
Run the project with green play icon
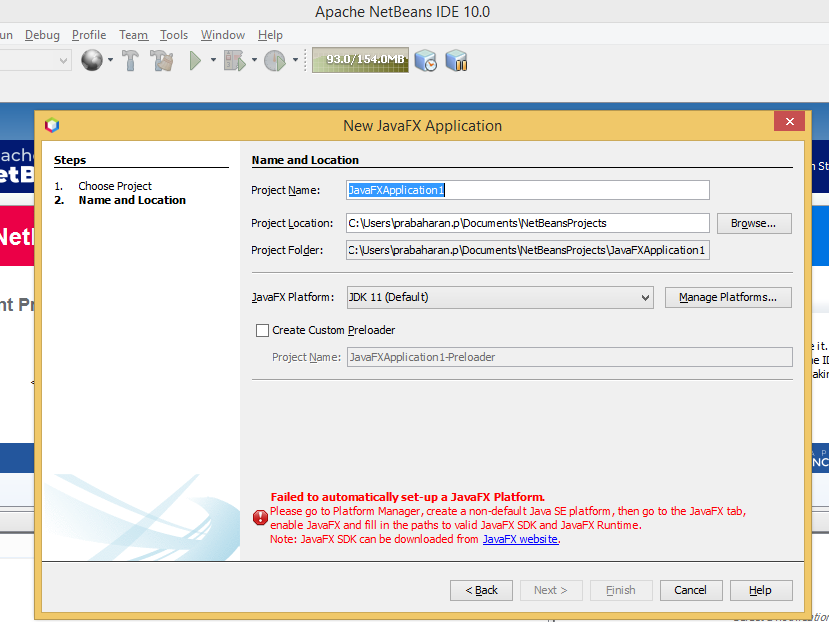tap(196, 60)
